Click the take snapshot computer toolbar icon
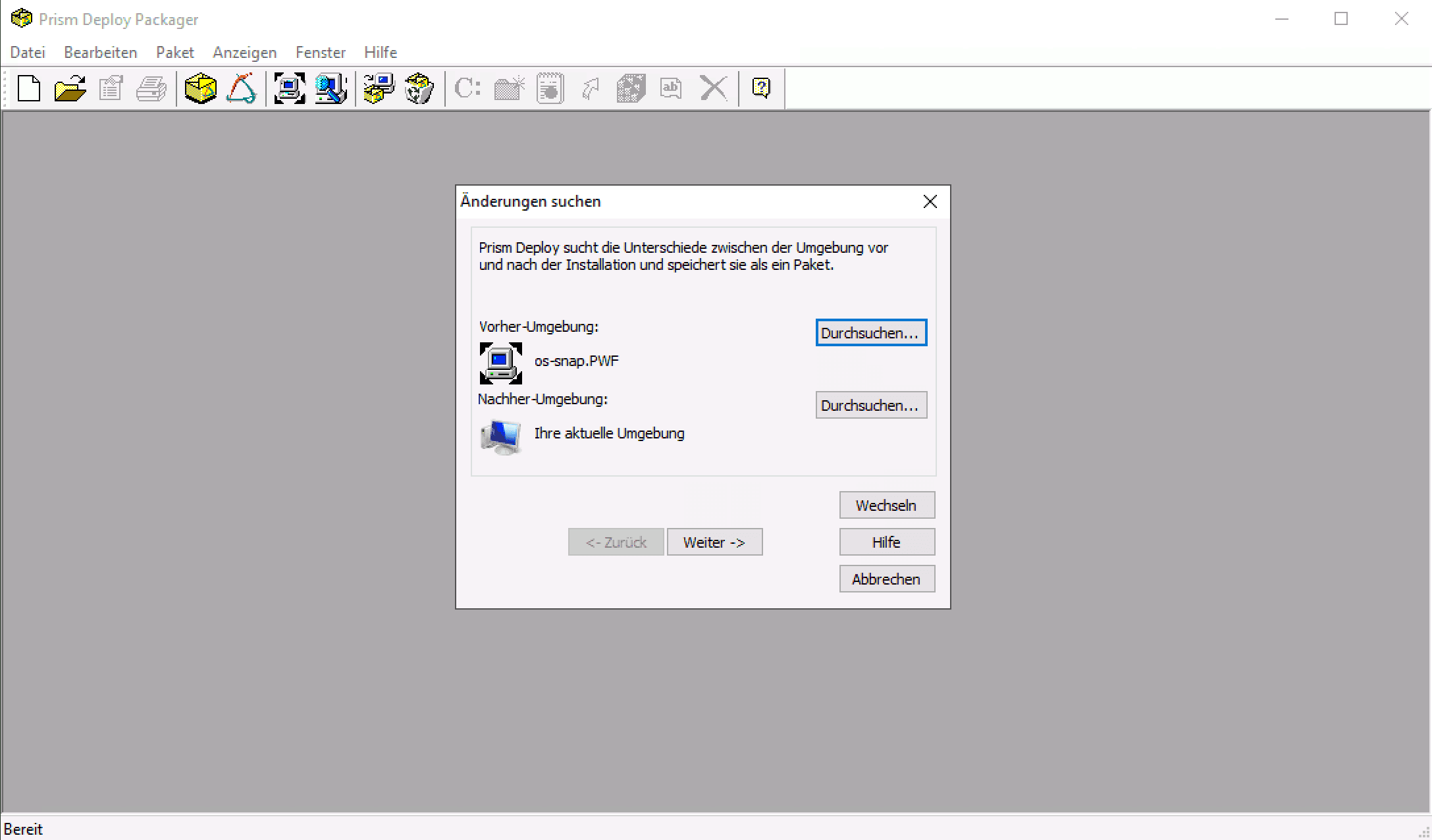Viewport: 1432px width, 840px height. pyautogui.click(x=290, y=88)
